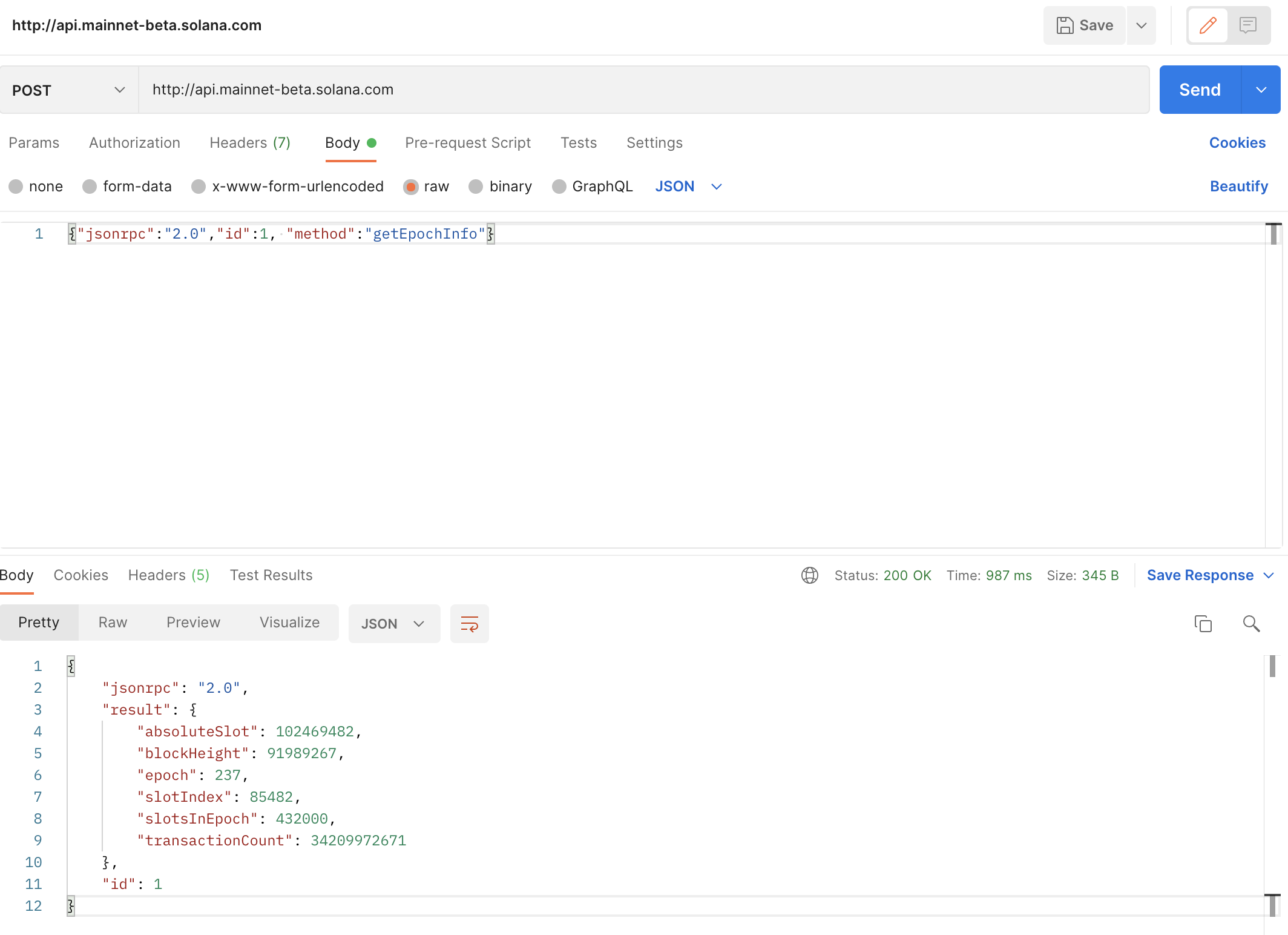Click the response editor scrollbar thumb

point(1272,666)
